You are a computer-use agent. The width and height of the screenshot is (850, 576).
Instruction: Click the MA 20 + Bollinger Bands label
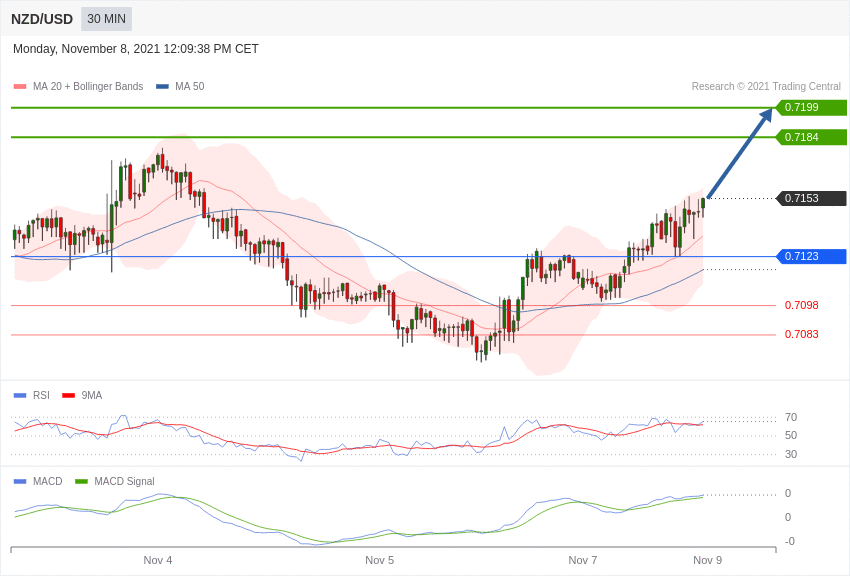point(88,86)
